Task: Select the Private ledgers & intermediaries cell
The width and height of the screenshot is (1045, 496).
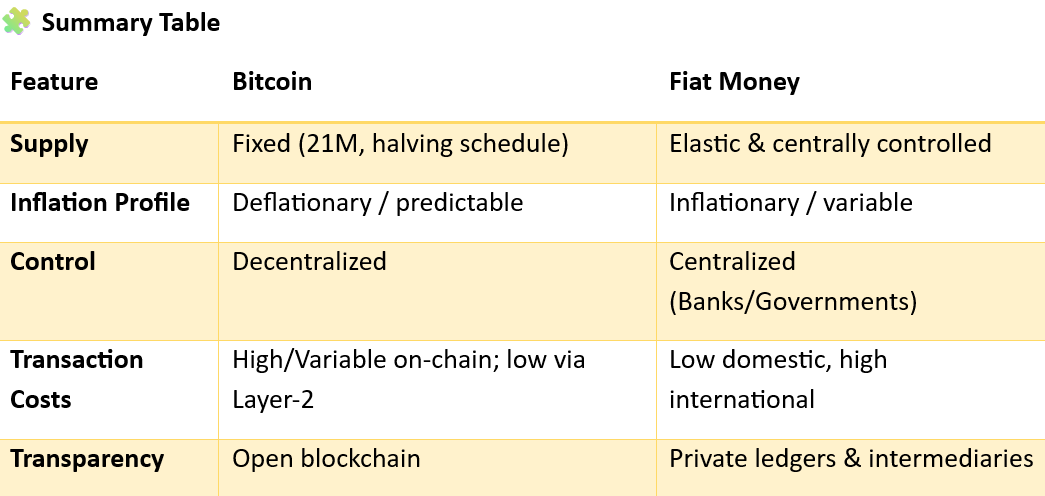Action: pyautogui.click(x=850, y=459)
